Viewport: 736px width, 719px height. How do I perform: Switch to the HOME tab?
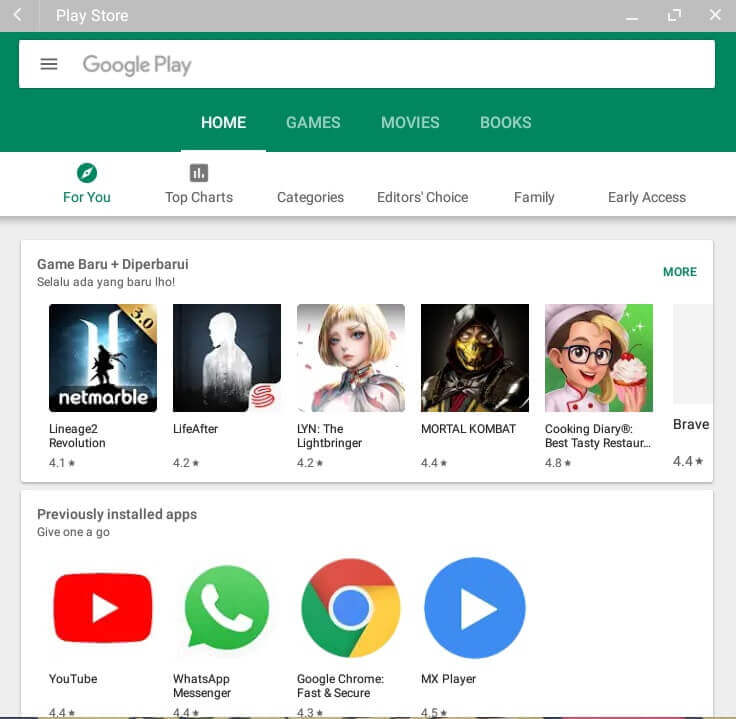223,122
